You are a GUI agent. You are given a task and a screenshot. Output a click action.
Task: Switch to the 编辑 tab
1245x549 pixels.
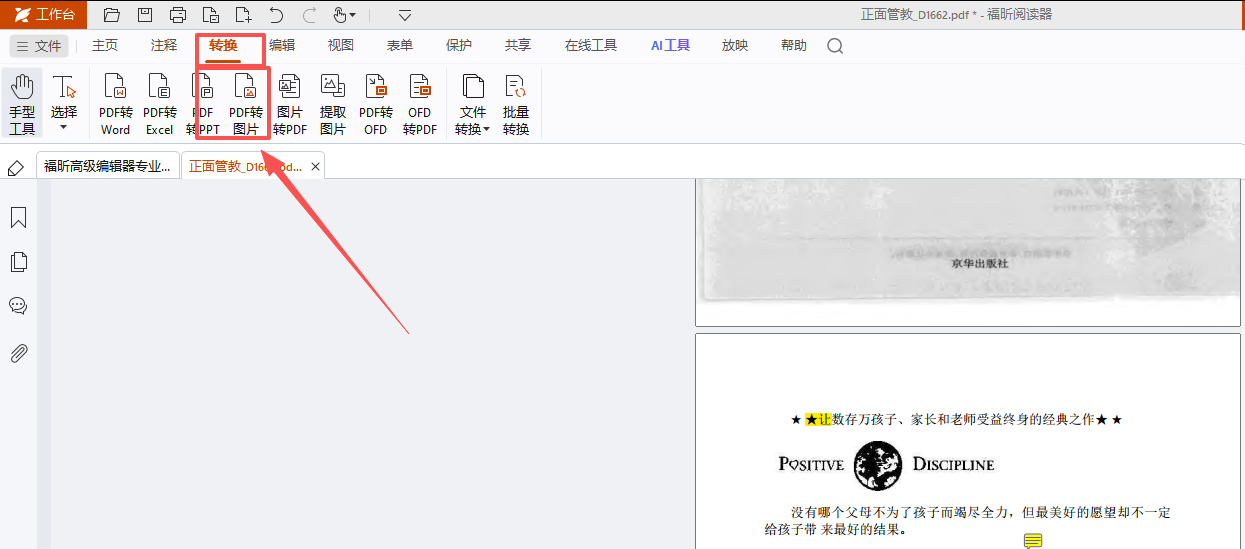coord(282,46)
